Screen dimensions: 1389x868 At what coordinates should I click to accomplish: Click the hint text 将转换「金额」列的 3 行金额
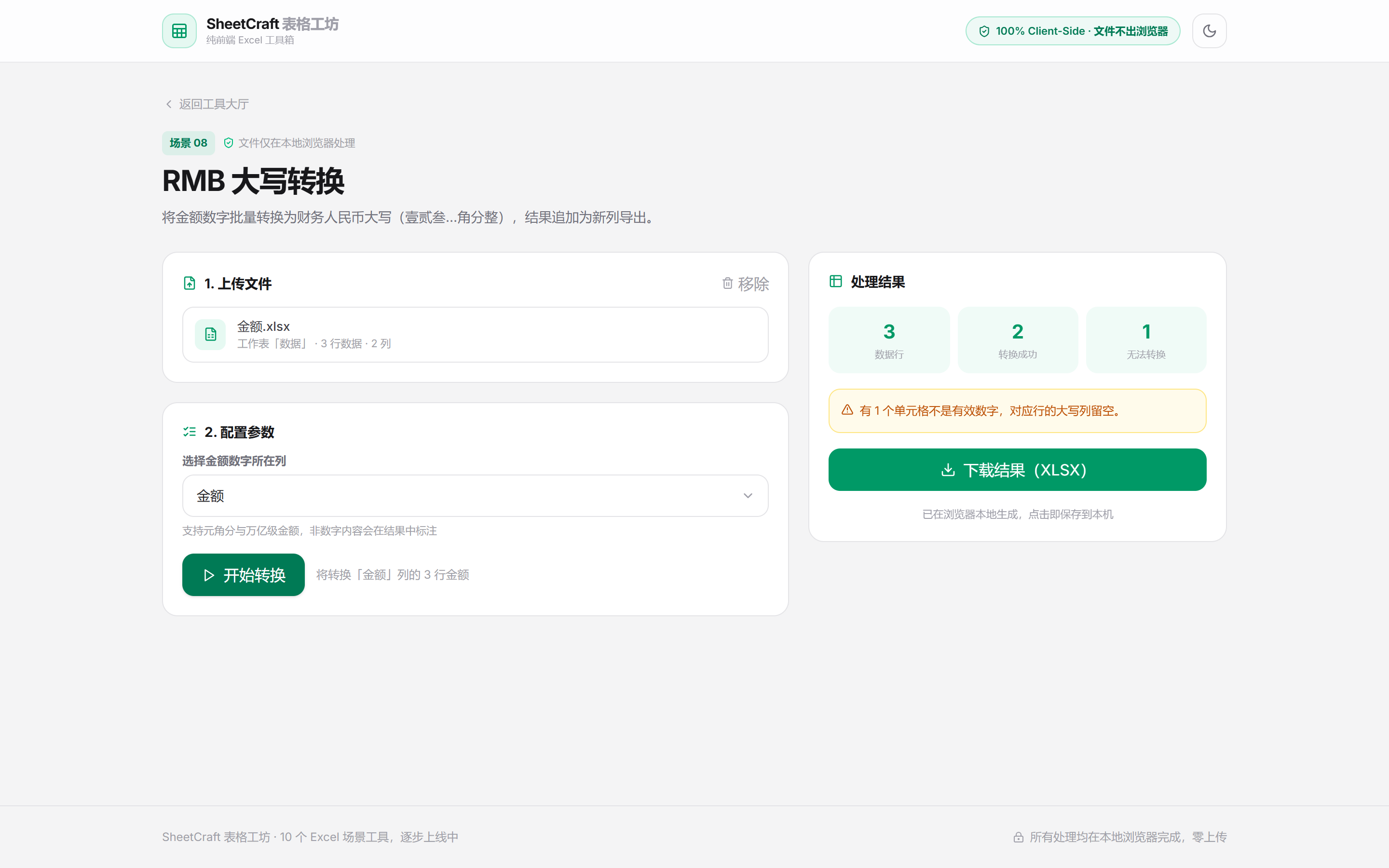pyautogui.click(x=393, y=575)
